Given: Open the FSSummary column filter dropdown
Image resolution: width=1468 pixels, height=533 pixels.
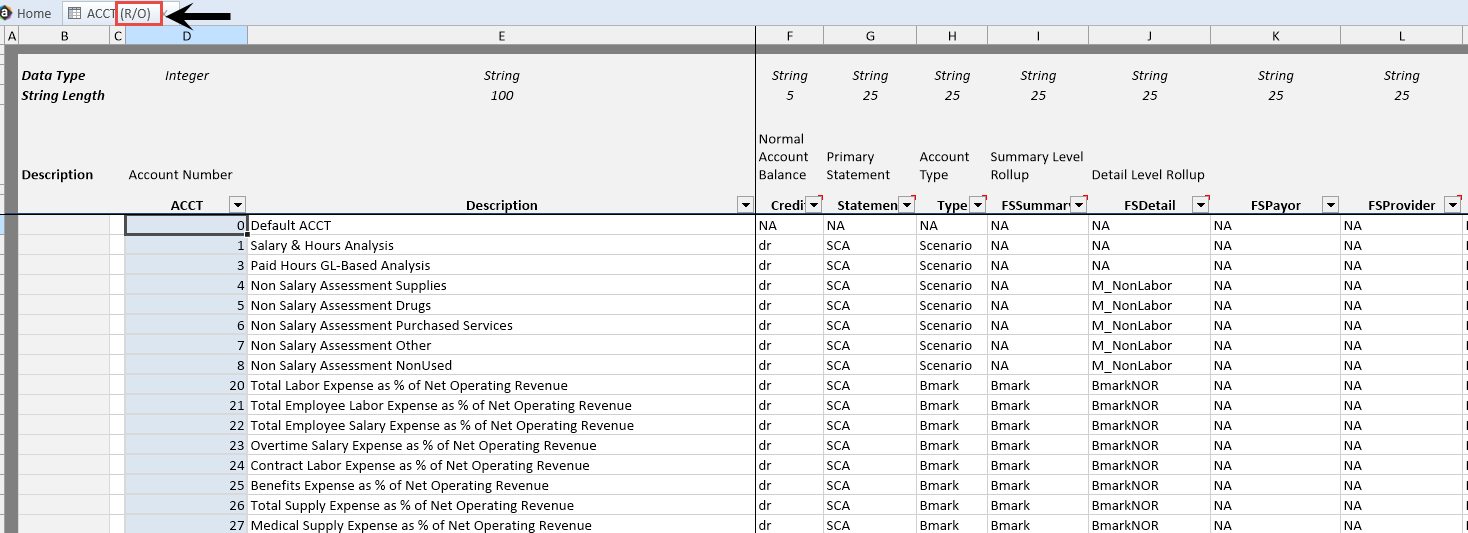Looking at the screenshot, I should 1079,205.
